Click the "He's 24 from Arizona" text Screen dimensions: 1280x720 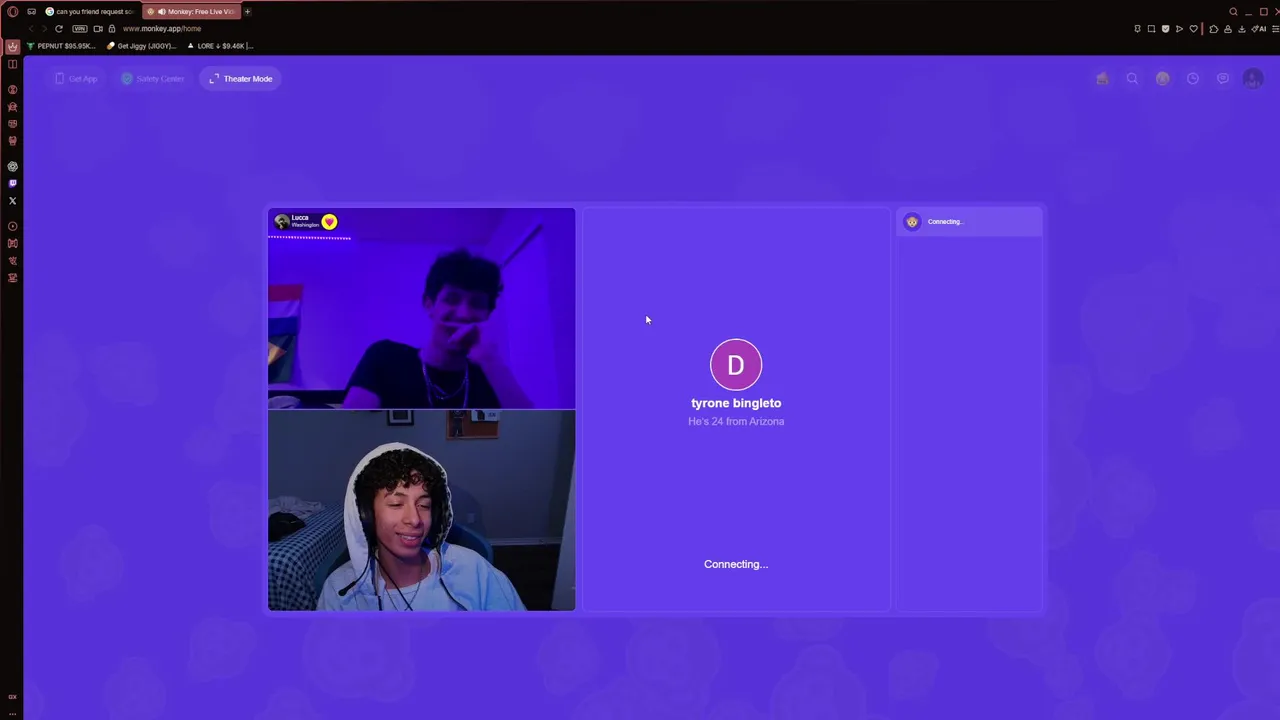(x=736, y=422)
